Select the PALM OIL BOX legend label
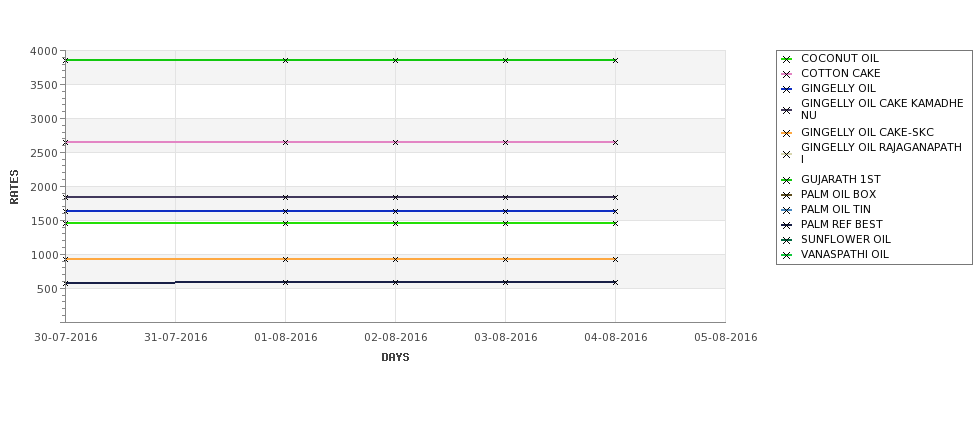This screenshot has width=975, height=429. pos(838,195)
